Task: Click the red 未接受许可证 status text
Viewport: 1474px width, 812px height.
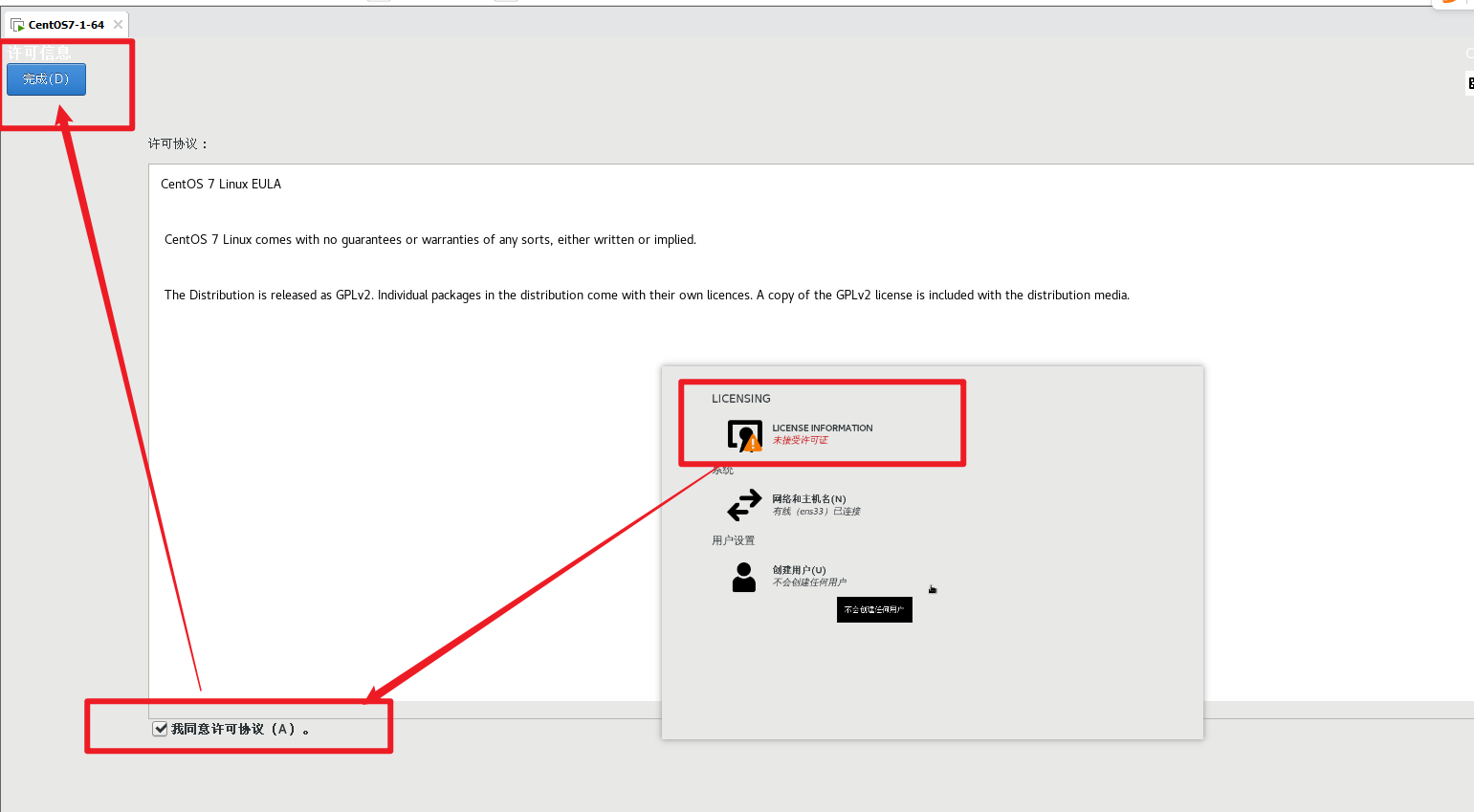Action: coord(800,441)
